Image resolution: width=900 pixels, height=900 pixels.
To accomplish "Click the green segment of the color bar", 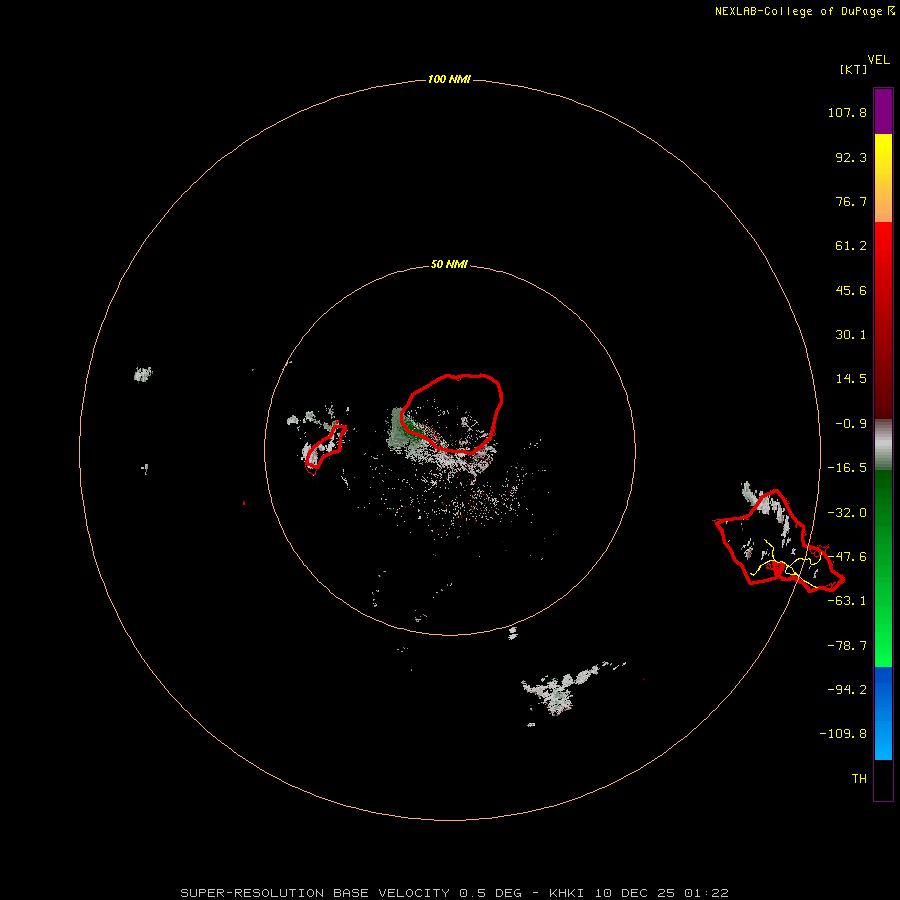I will [883, 568].
